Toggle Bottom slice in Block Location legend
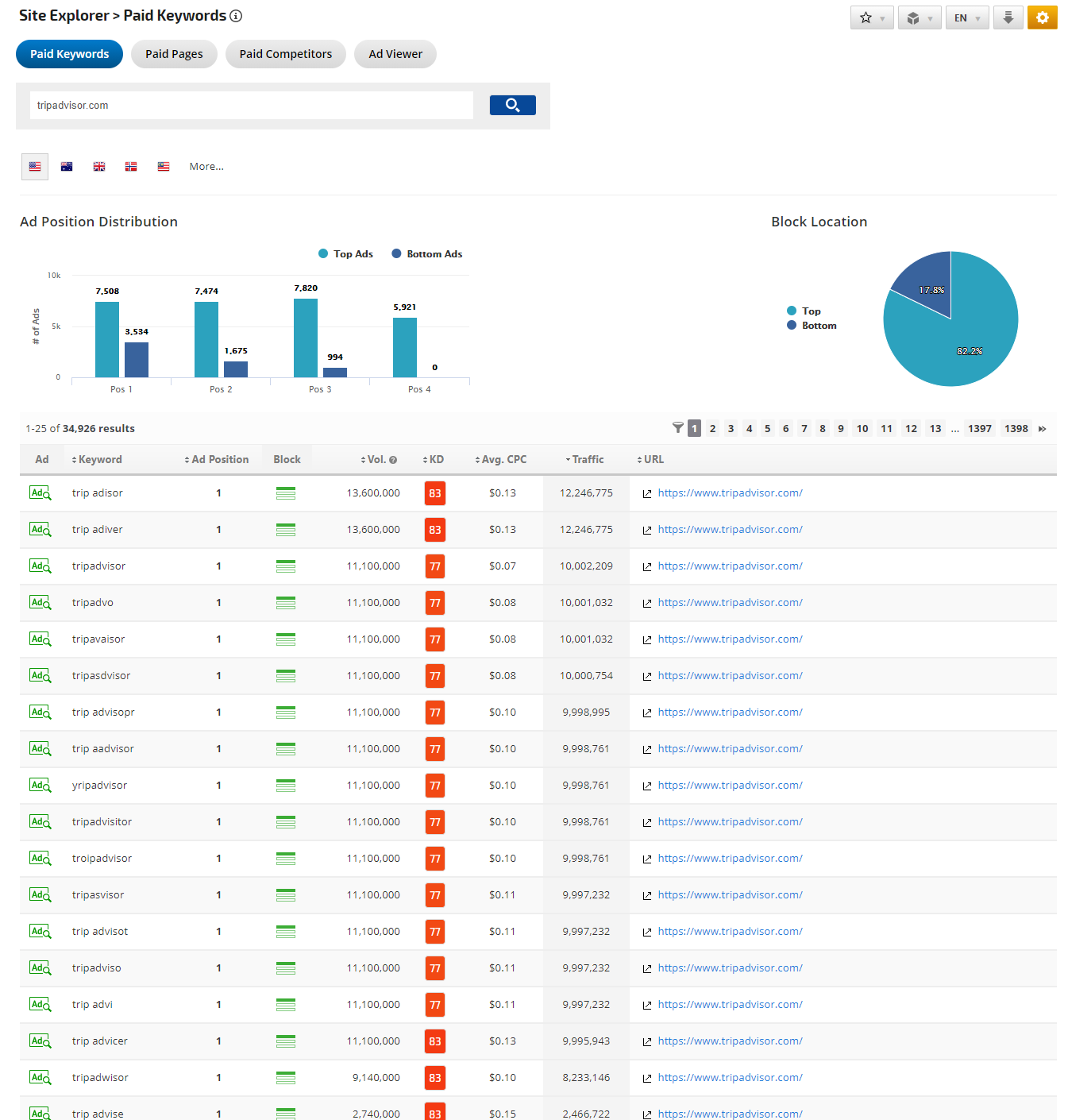The width and height of the screenshot is (1068, 1120). click(812, 326)
